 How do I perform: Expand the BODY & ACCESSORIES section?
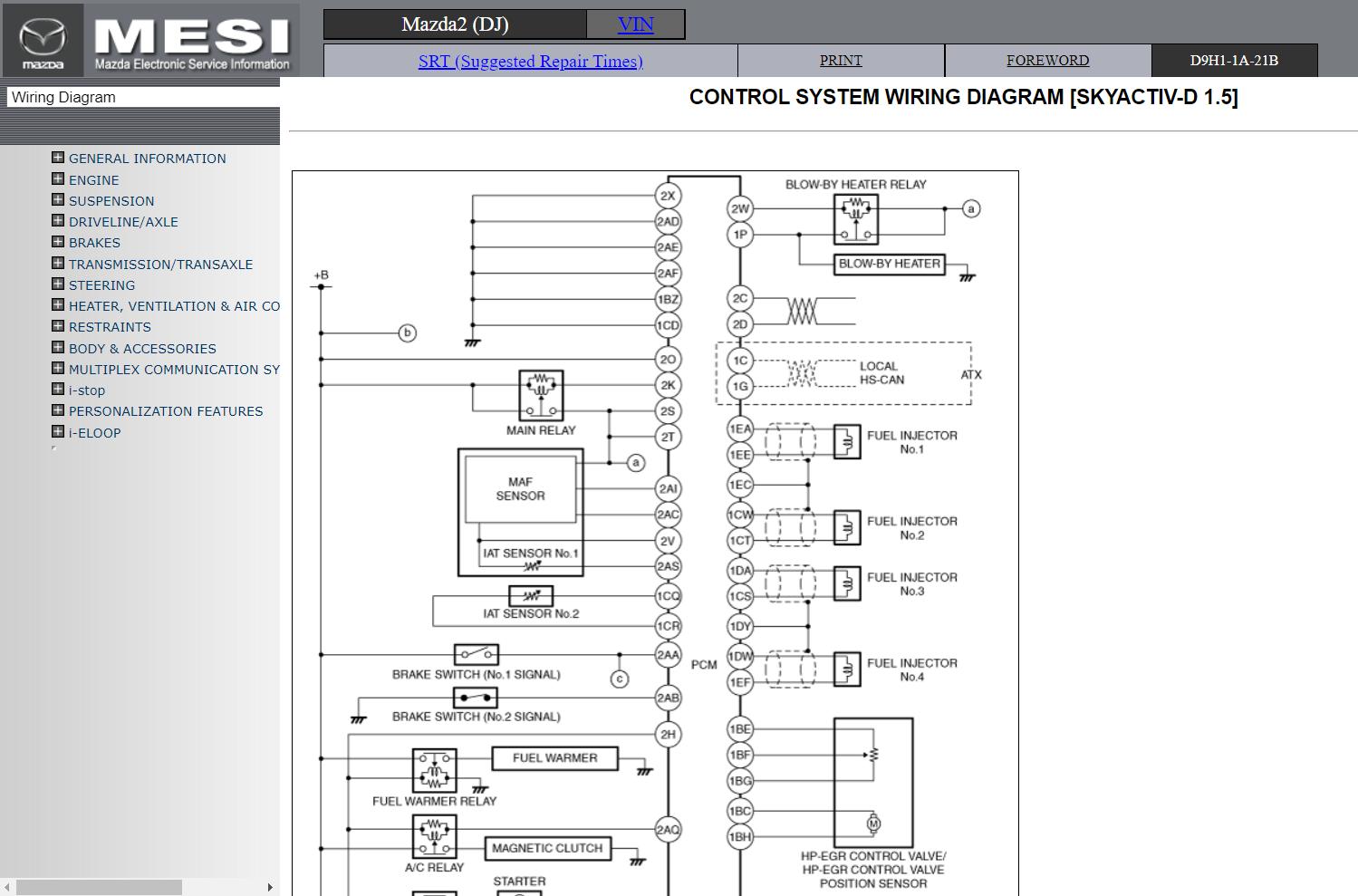coord(57,347)
